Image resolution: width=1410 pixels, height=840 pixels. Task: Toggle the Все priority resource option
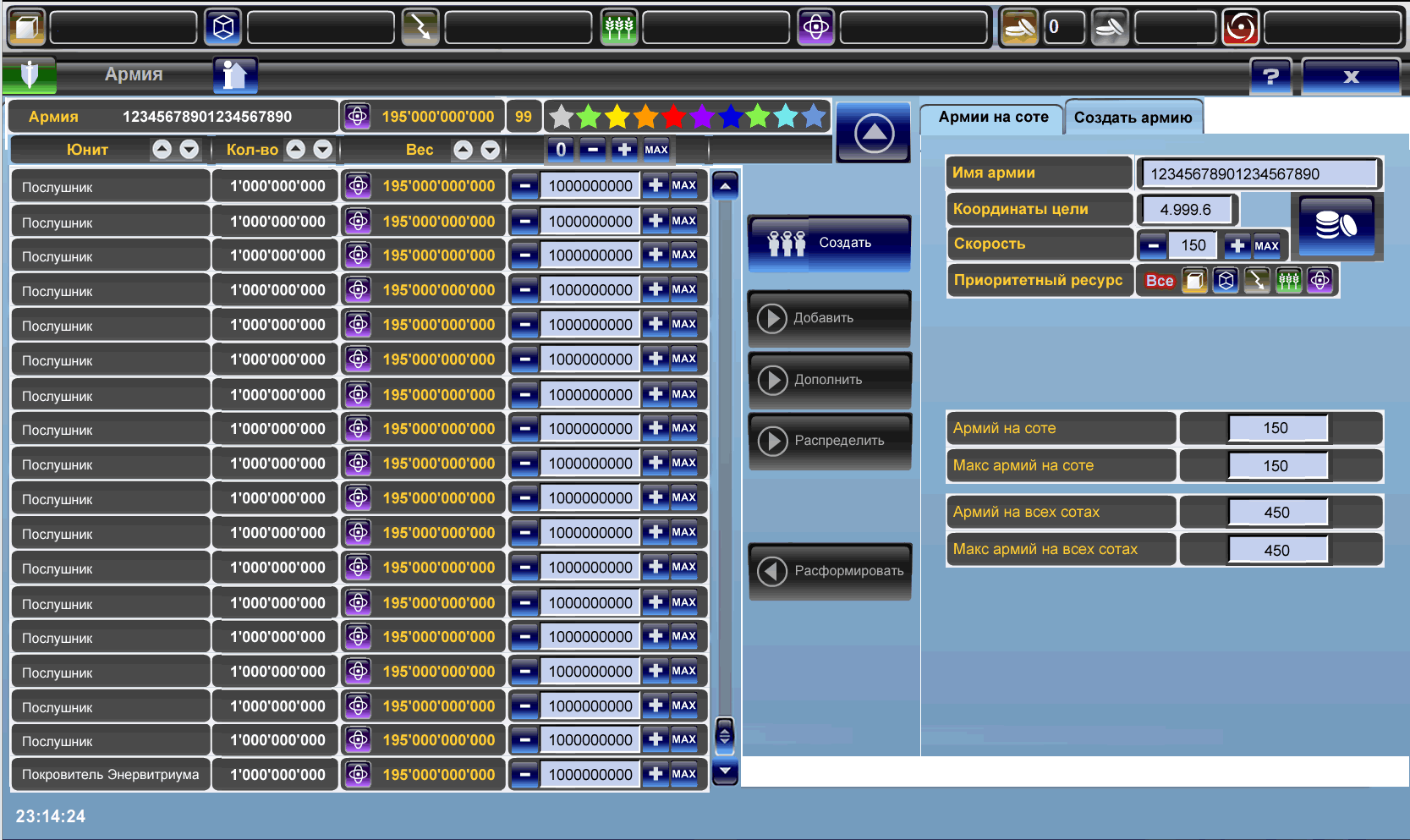pos(1159,281)
